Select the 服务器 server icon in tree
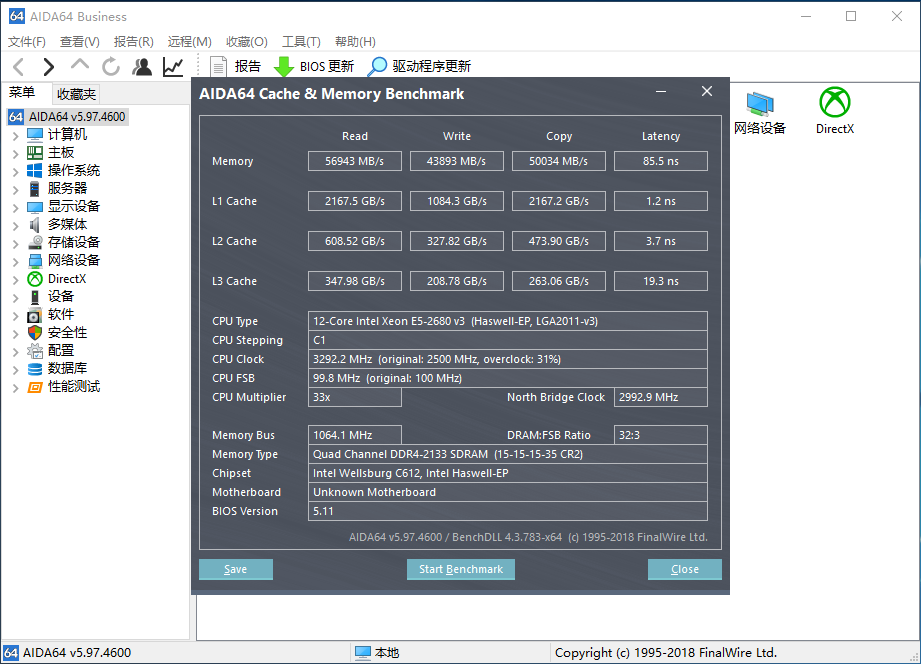 pyautogui.click(x=35, y=189)
